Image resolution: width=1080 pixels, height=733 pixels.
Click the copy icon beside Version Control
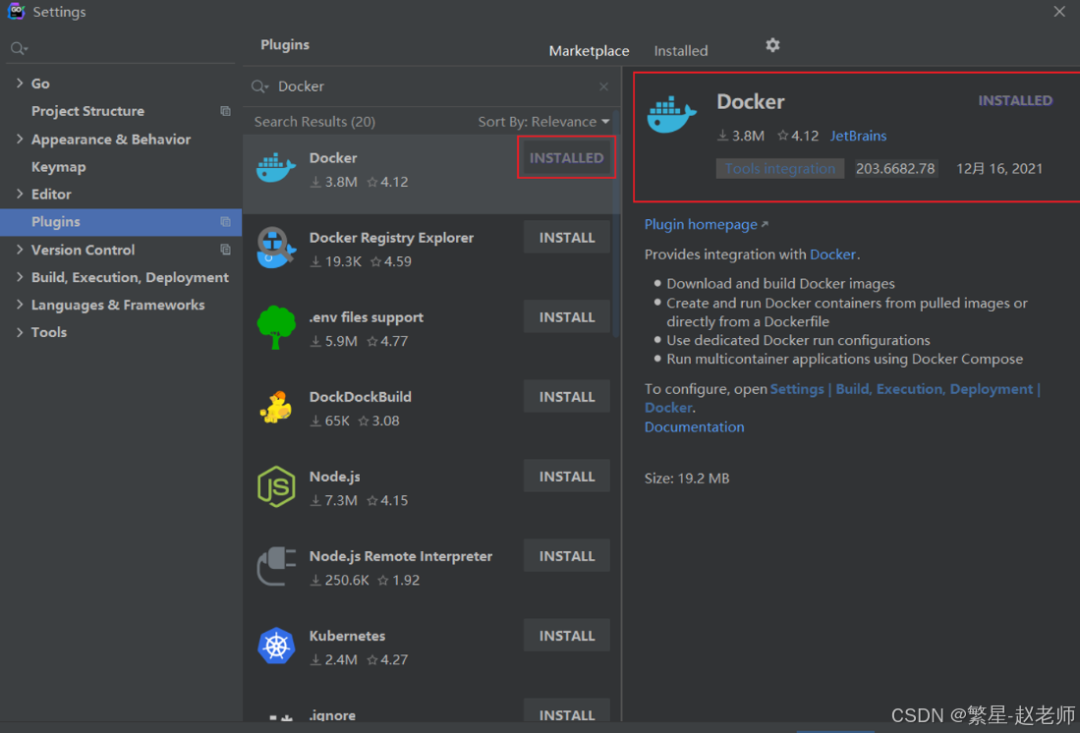point(225,249)
